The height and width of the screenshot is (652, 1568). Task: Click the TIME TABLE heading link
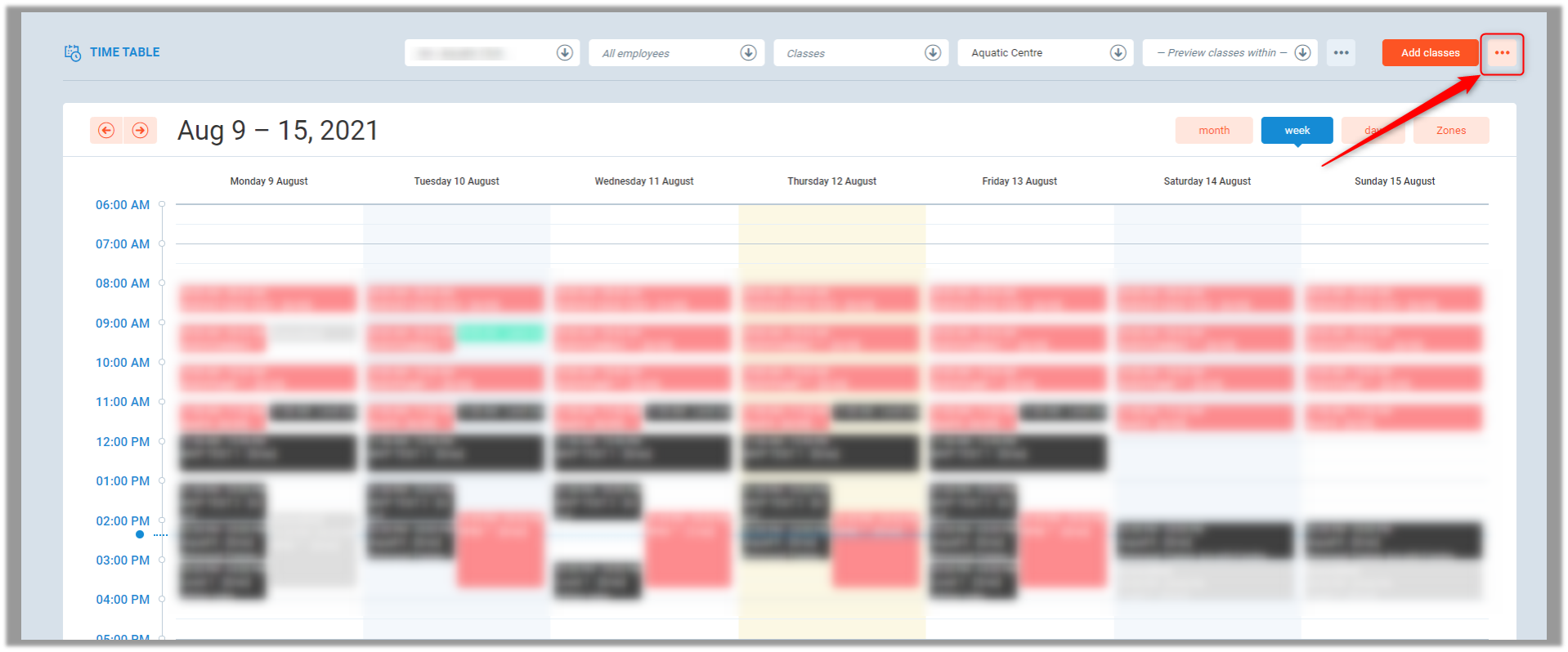[x=124, y=52]
